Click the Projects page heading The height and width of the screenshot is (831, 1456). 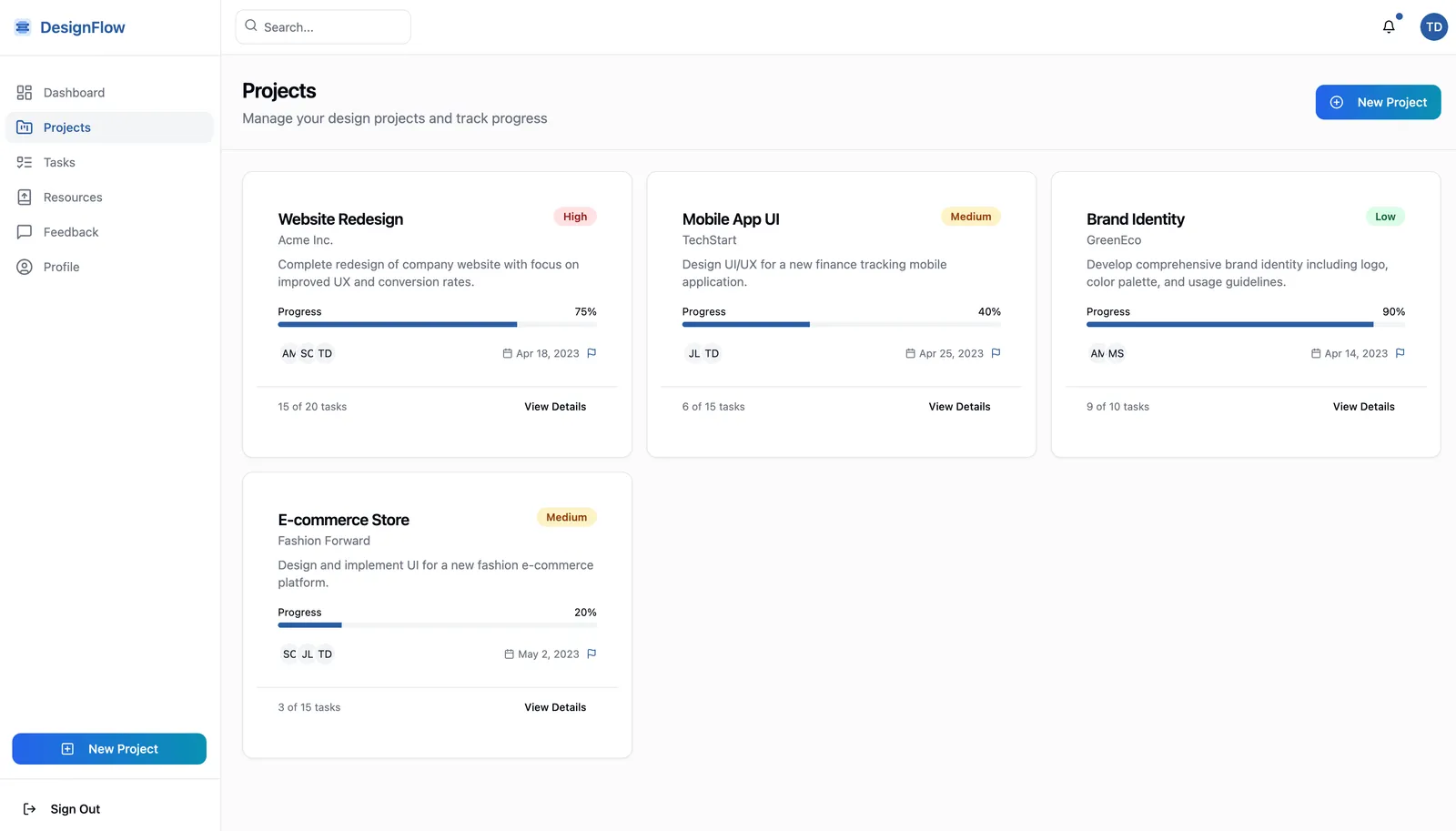click(x=279, y=91)
